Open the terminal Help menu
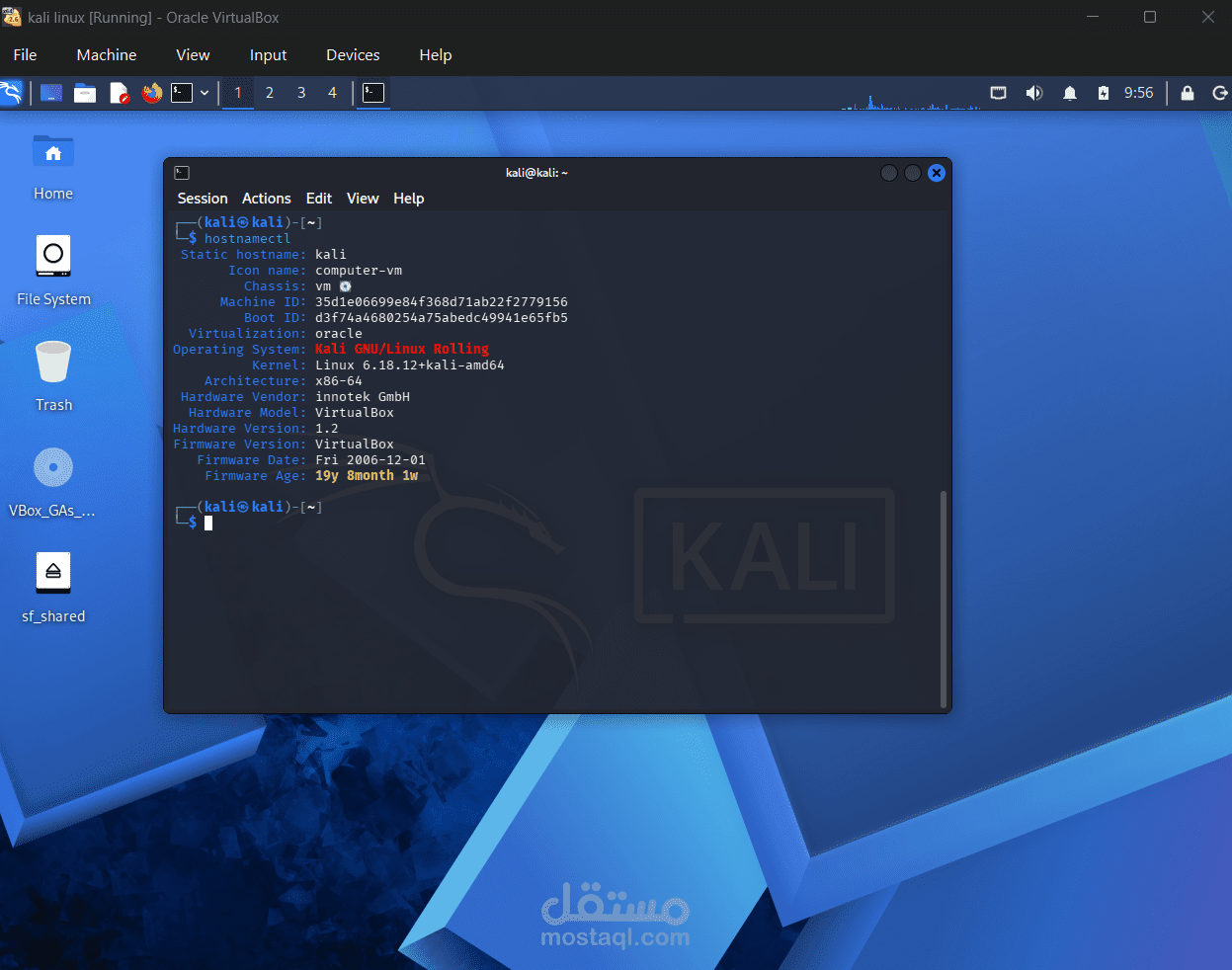This screenshot has width=1232, height=970. (408, 199)
